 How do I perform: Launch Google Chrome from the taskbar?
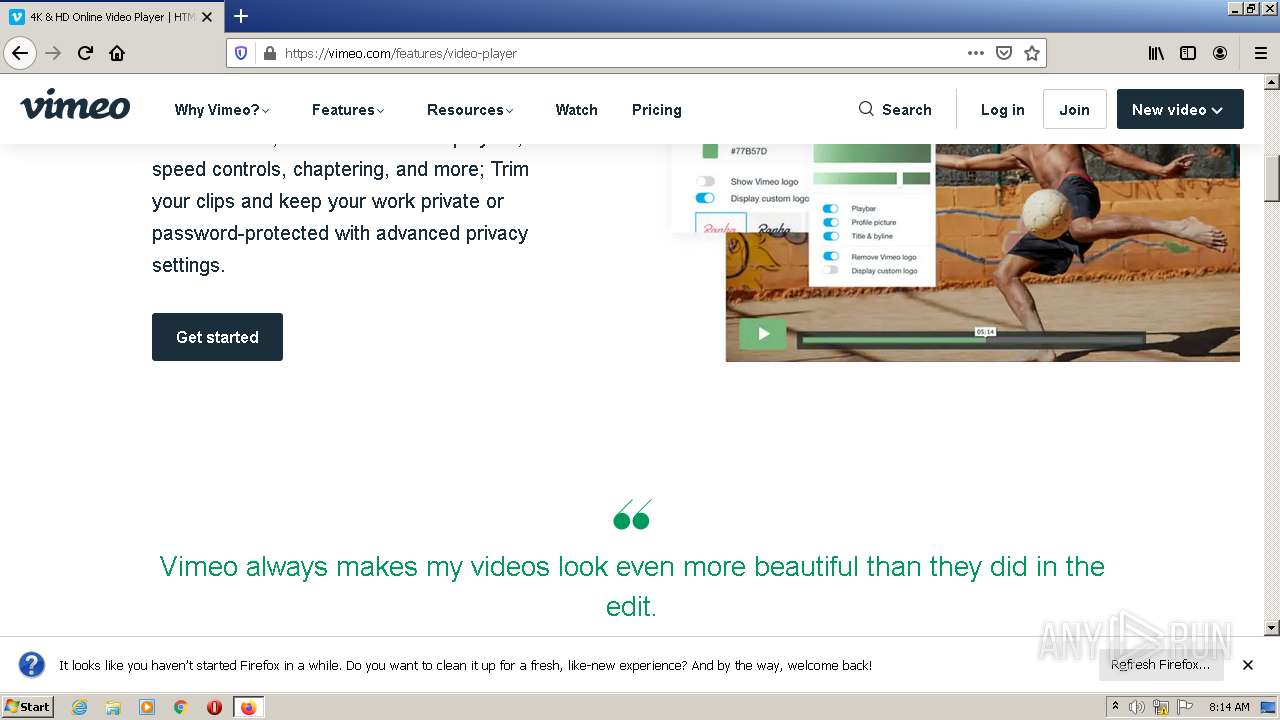click(181, 707)
